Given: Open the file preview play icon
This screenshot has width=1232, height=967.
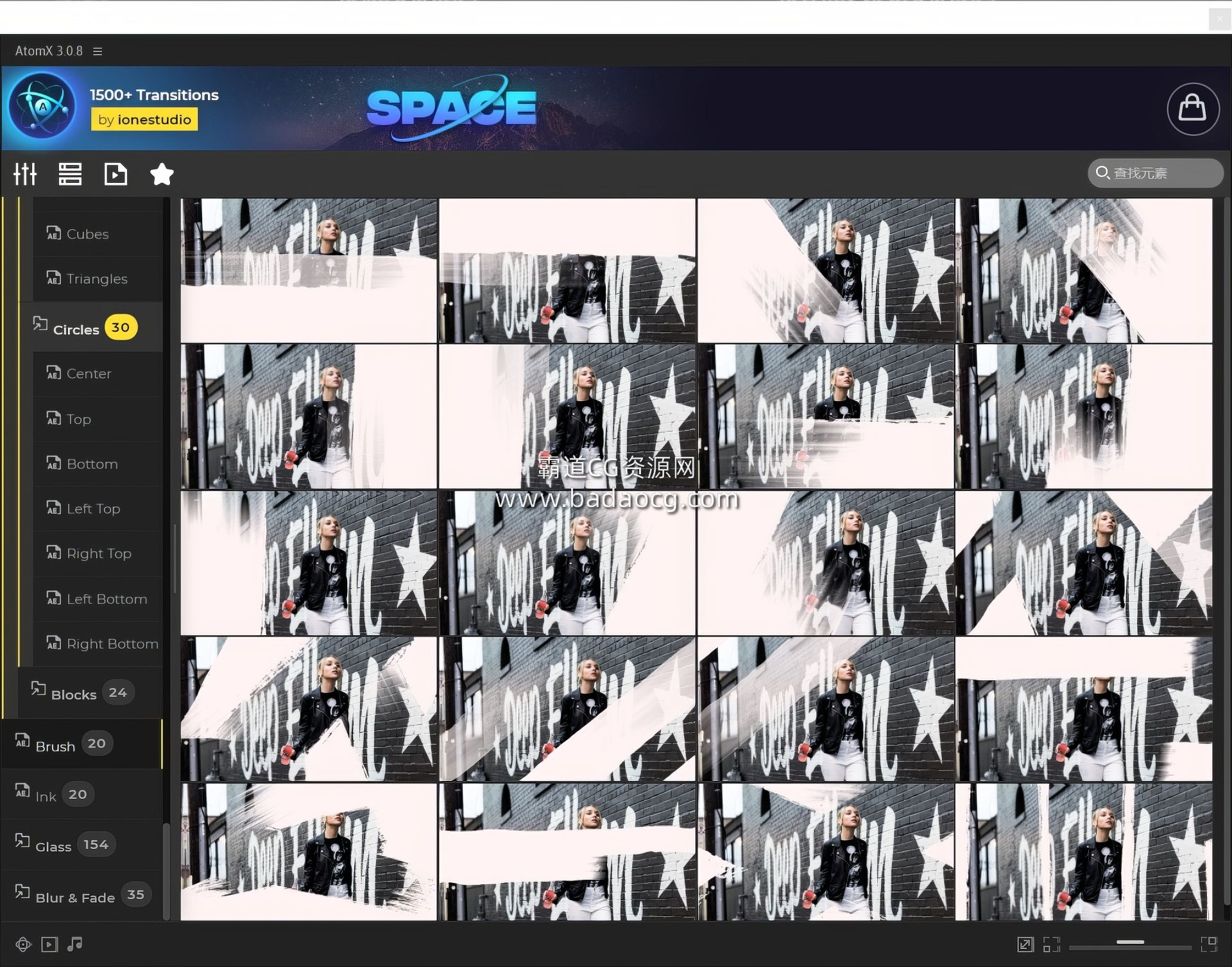Looking at the screenshot, I should pos(116,174).
